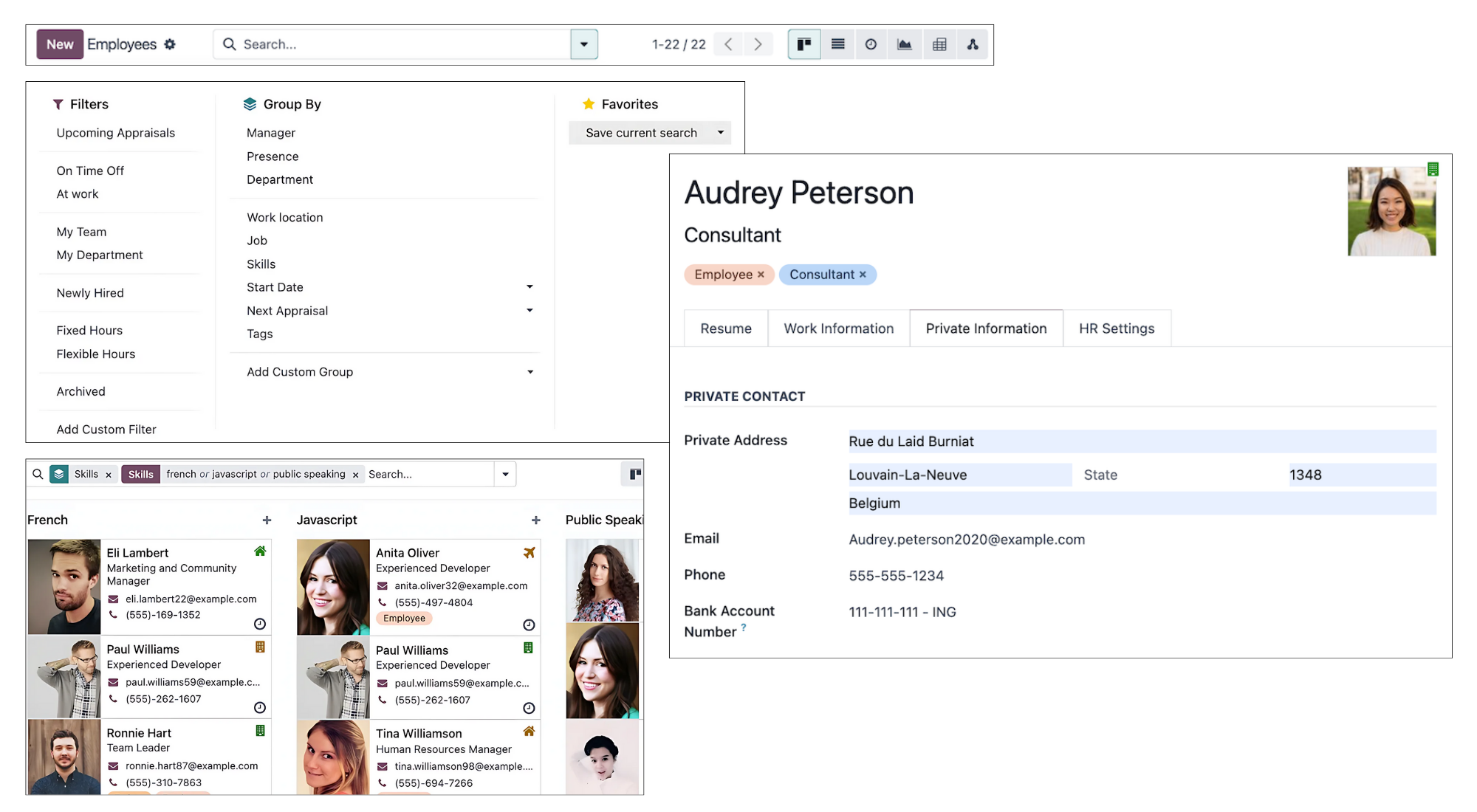Viewport: 1477px width, 812px height.
Task: Click the Employees settings gear icon
Action: tap(170, 44)
